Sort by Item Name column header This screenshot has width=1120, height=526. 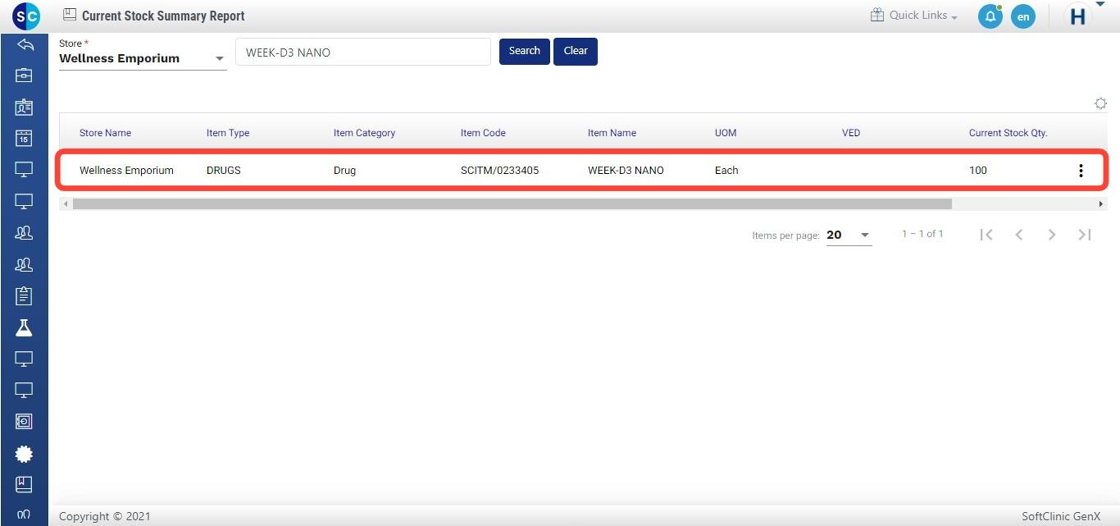coord(612,133)
